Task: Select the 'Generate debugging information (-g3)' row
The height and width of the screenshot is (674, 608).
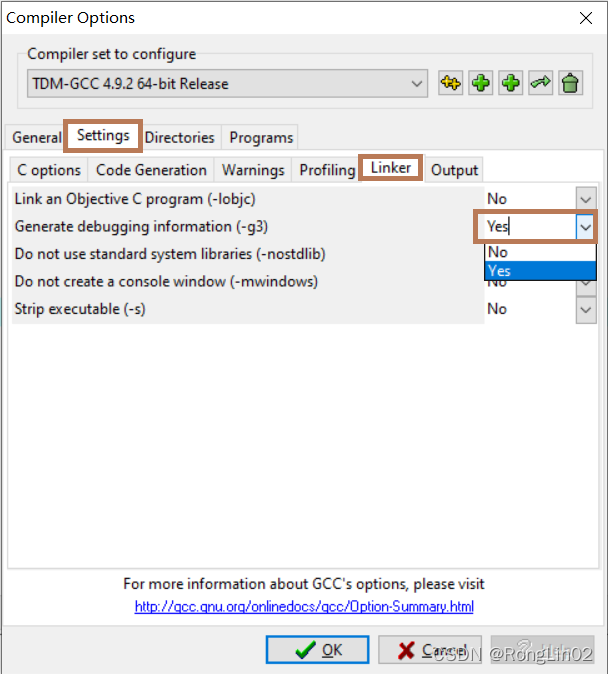Action: 248,227
